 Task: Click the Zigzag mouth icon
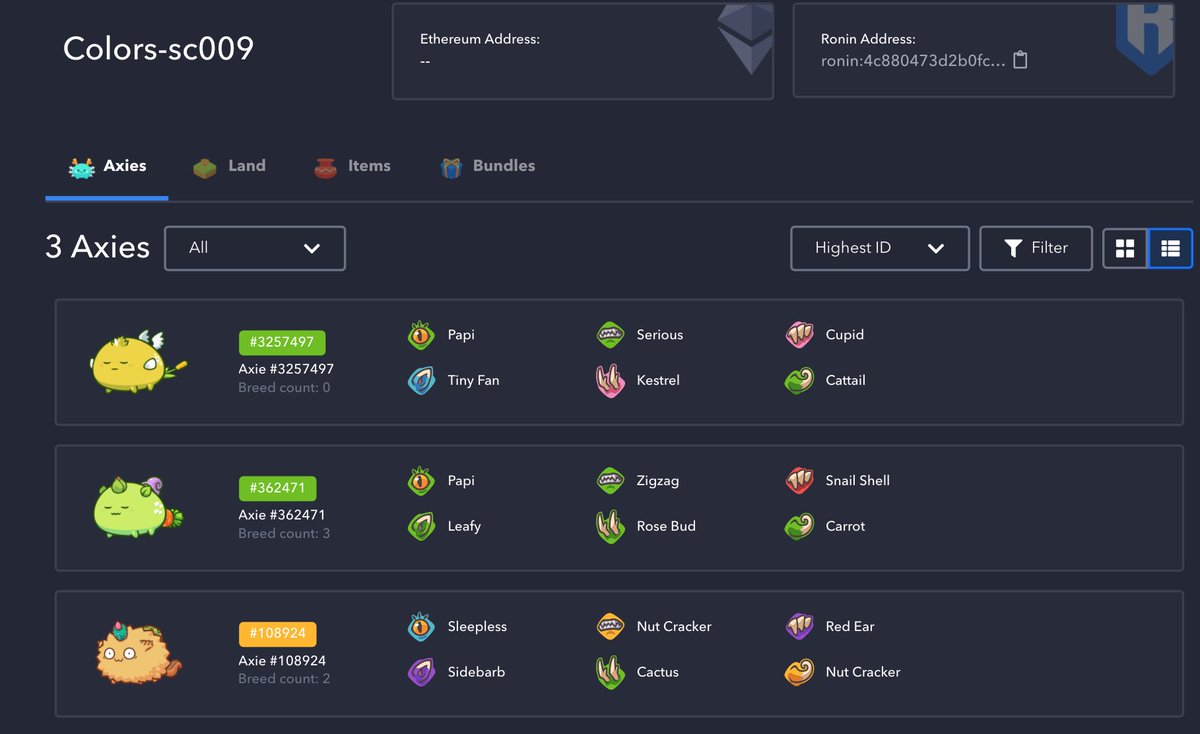point(610,481)
